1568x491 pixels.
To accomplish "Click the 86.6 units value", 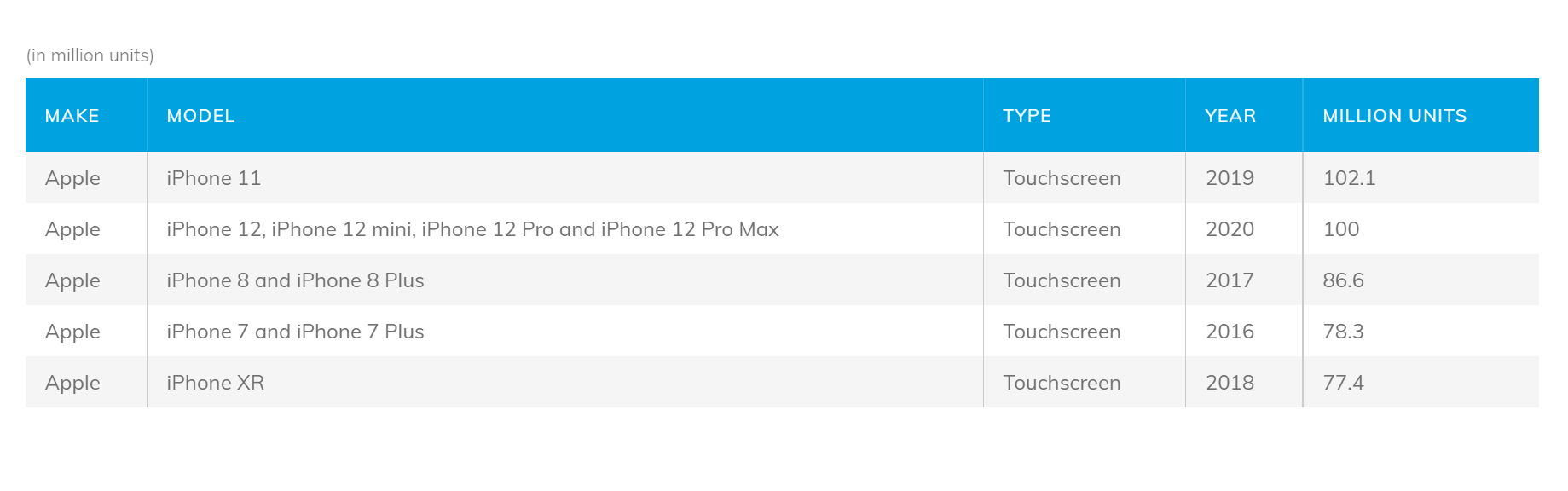I will (1343, 280).
